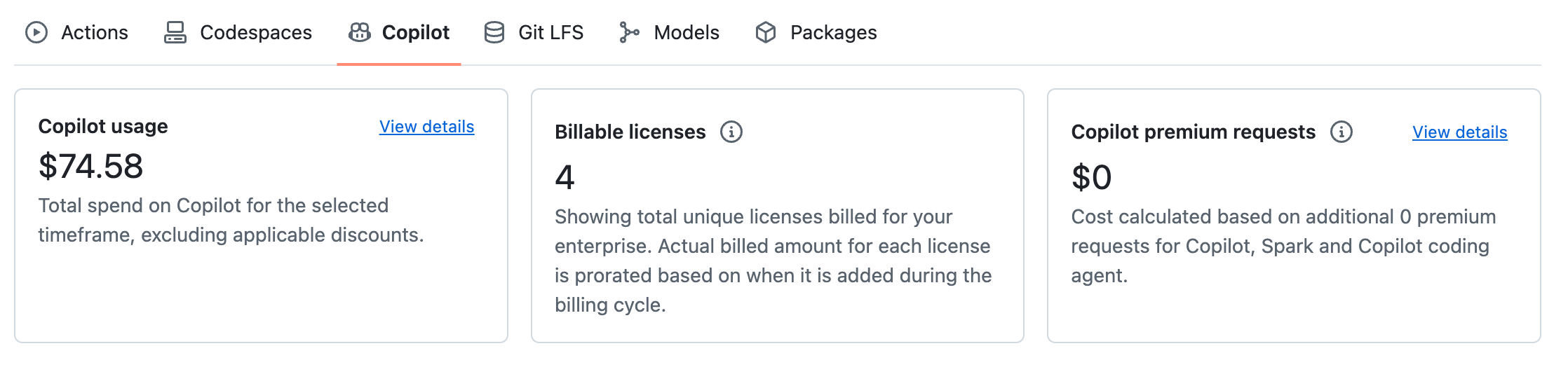Click the Models branching icon
1568x374 pixels.
[629, 32]
